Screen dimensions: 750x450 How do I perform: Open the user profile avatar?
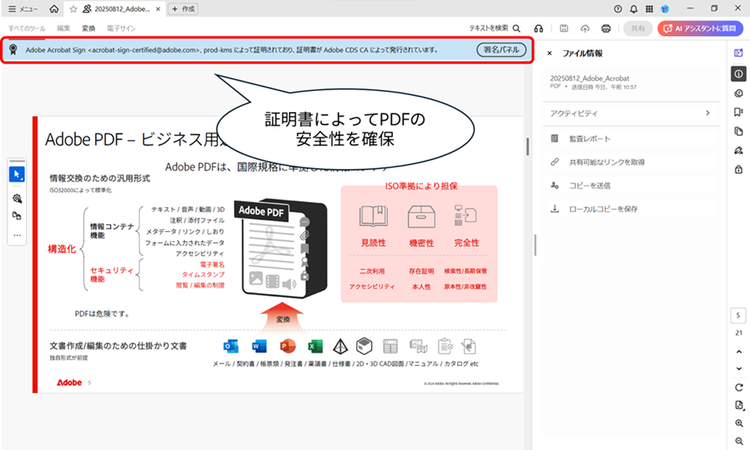pos(665,9)
